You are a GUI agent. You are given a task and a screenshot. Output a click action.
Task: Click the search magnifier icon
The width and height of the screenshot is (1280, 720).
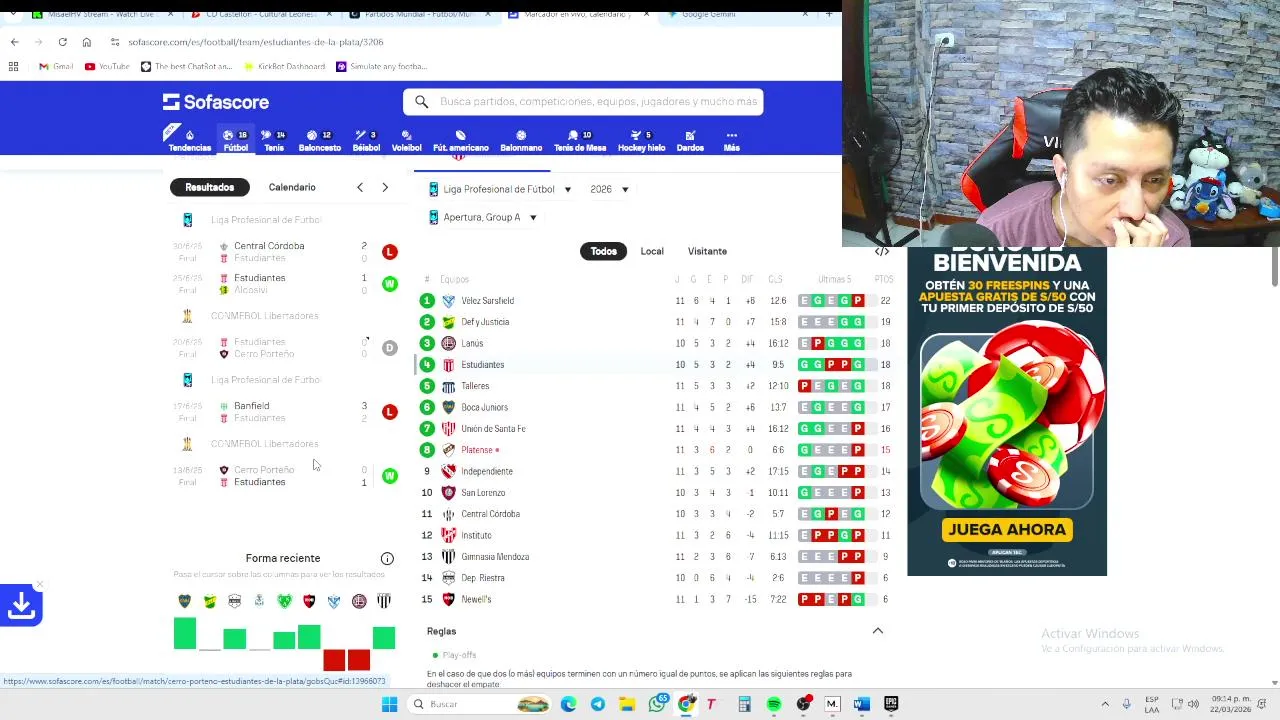[x=421, y=102]
